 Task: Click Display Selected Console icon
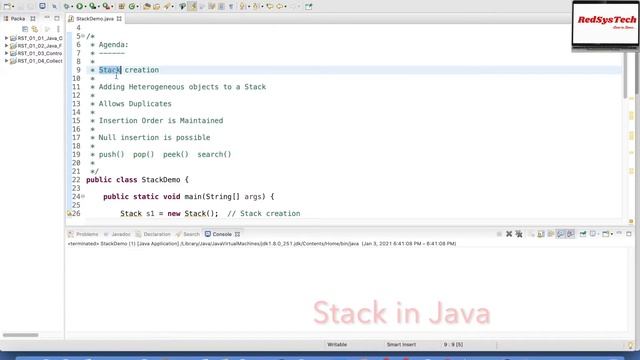pyautogui.click(x=593, y=234)
